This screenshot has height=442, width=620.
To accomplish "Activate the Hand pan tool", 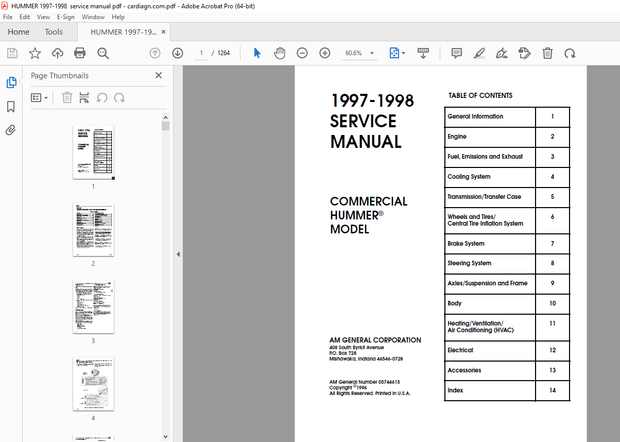I will coord(280,53).
